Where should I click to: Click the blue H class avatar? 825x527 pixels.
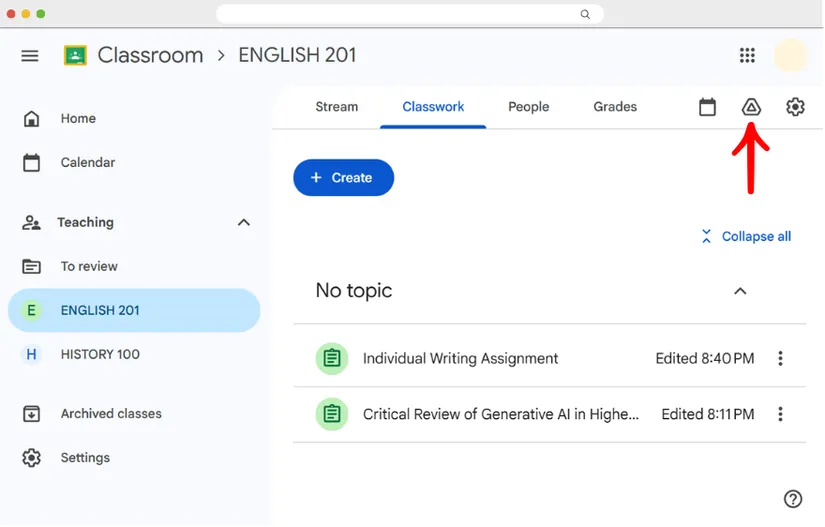point(32,354)
